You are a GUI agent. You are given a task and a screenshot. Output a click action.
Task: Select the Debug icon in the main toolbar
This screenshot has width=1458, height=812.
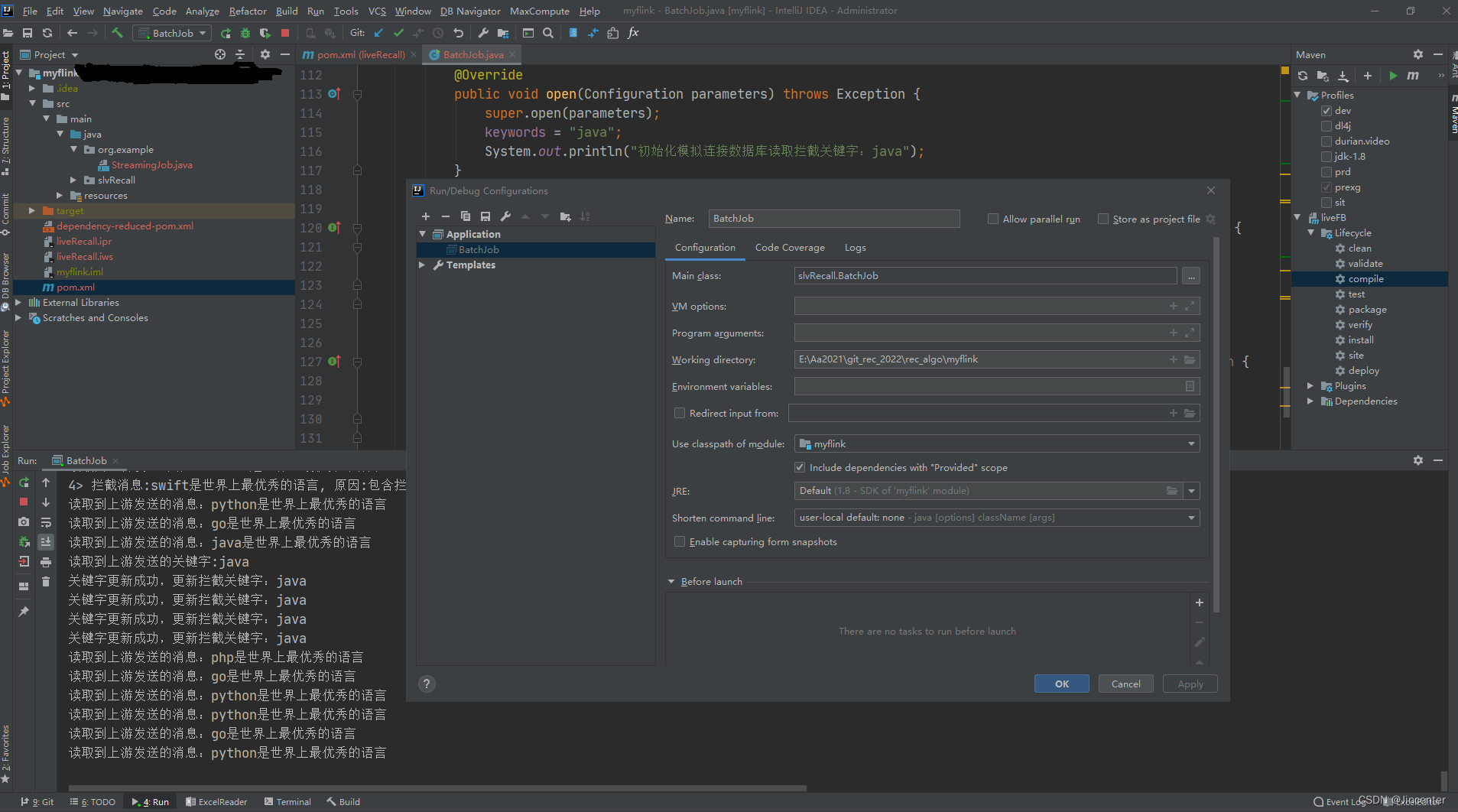tap(245, 33)
